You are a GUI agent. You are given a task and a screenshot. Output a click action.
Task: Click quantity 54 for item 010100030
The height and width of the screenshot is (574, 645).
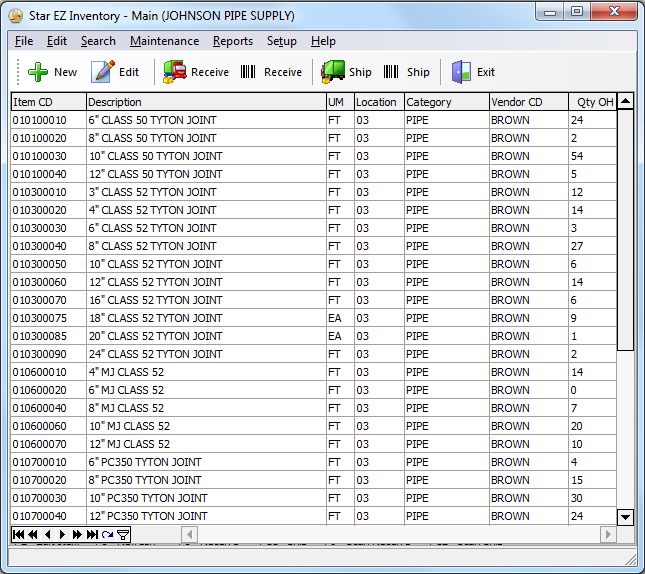tap(577, 156)
